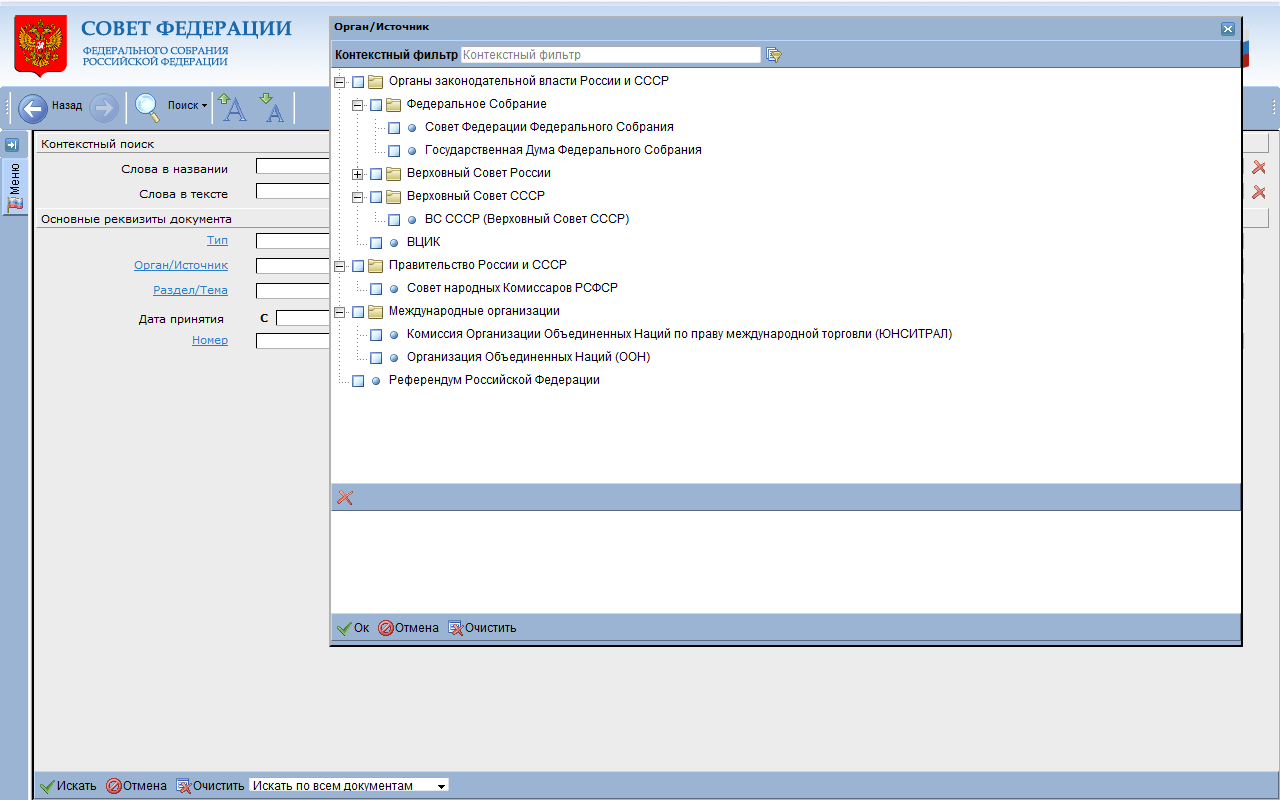Click folder icon of Верховный Совет СССР
This screenshot has height=800, width=1280.
tap(393, 196)
